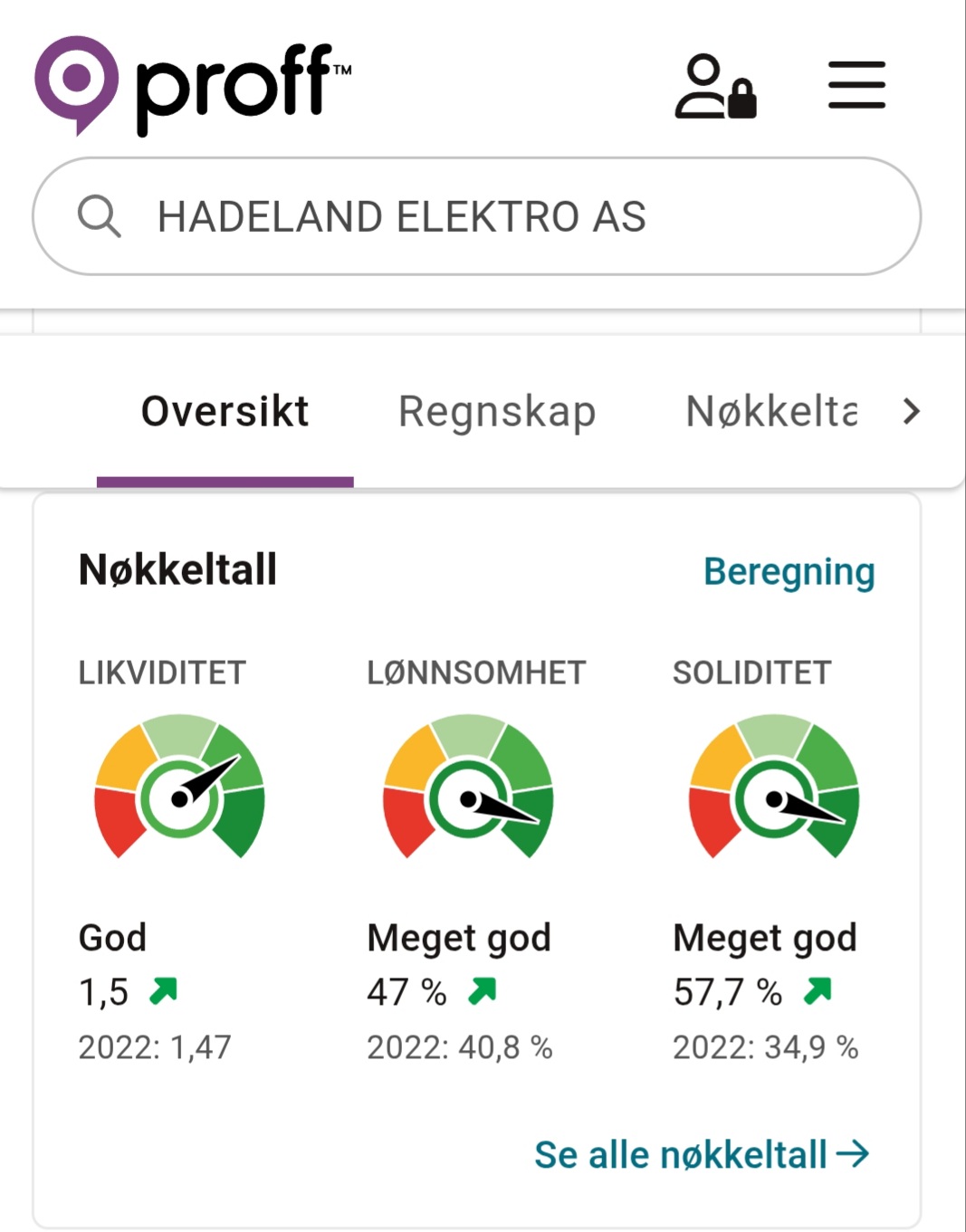This screenshot has width=966, height=1232.
Task: Open the partially visible Nøkkeltall tab
Action: tap(771, 412)
